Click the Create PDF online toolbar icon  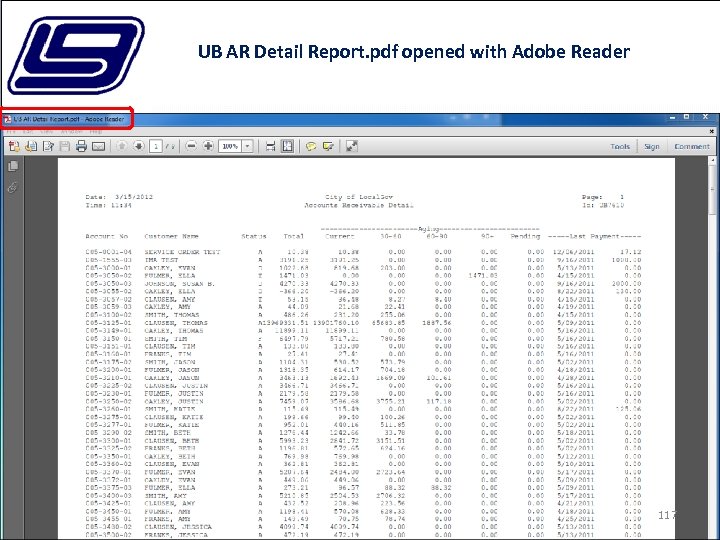click(14, 146)
